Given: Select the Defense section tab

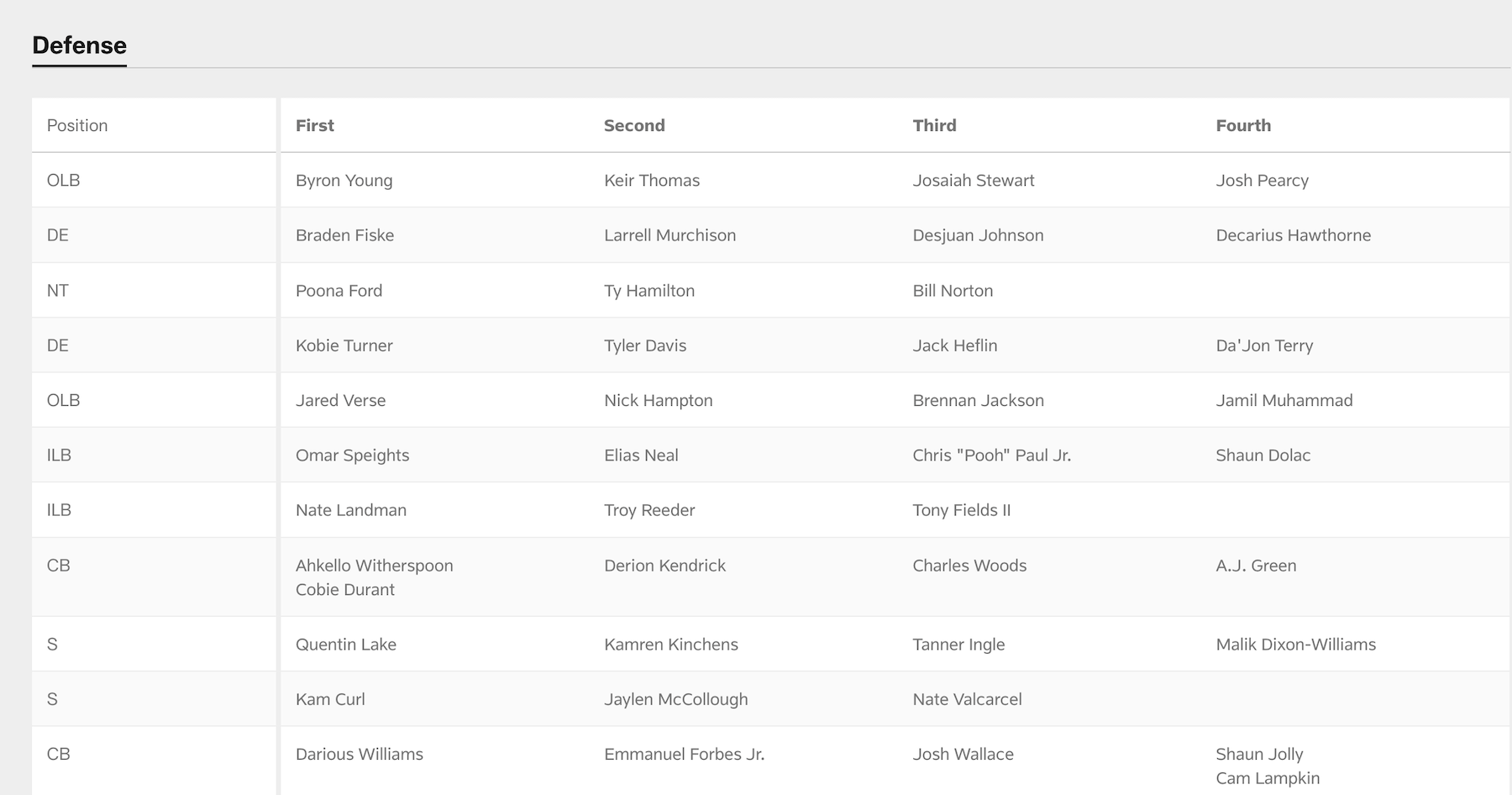Looking at the screenshot, I should 79,45.
